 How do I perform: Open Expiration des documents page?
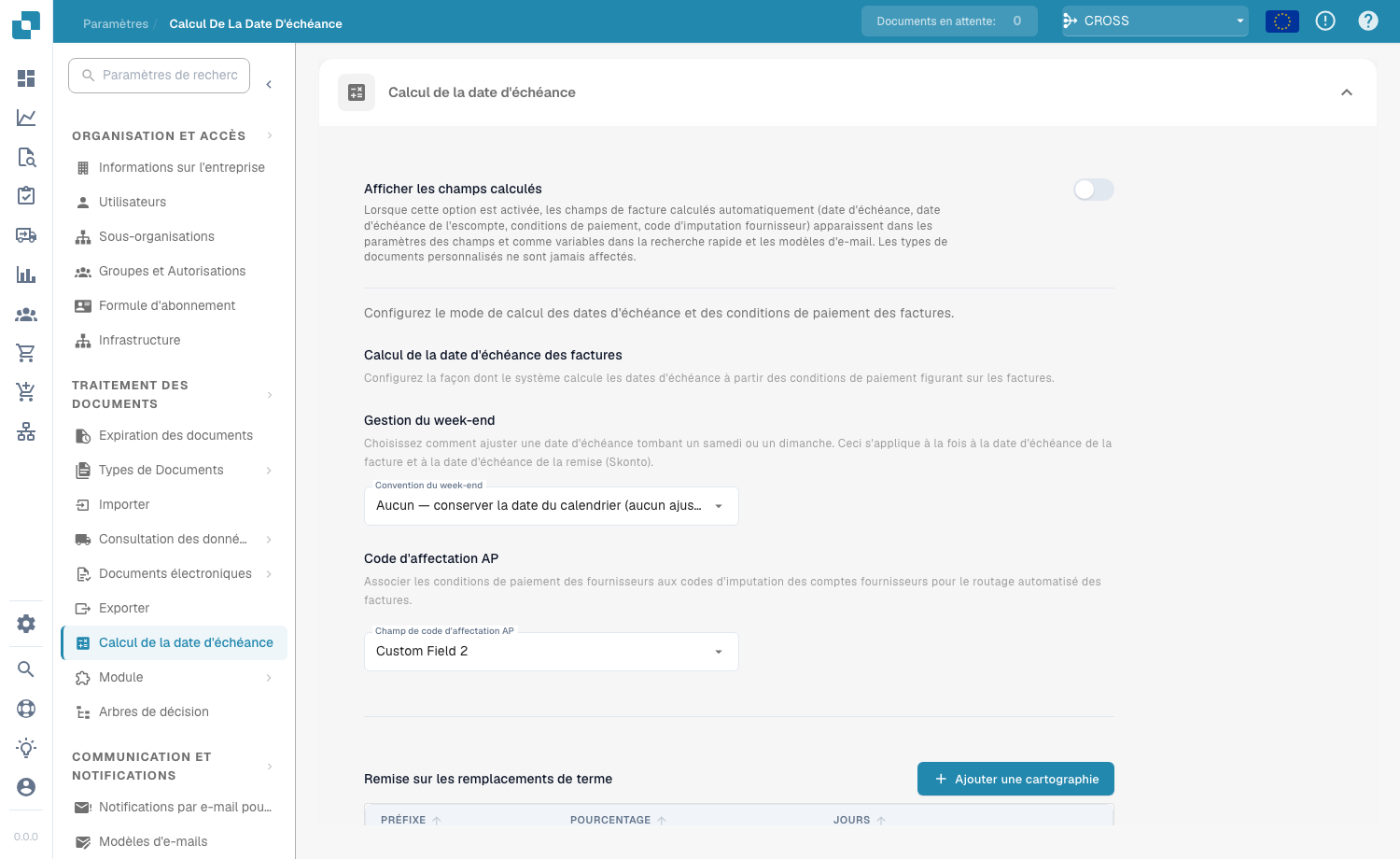pyautogui.click(x=174, y=436)
